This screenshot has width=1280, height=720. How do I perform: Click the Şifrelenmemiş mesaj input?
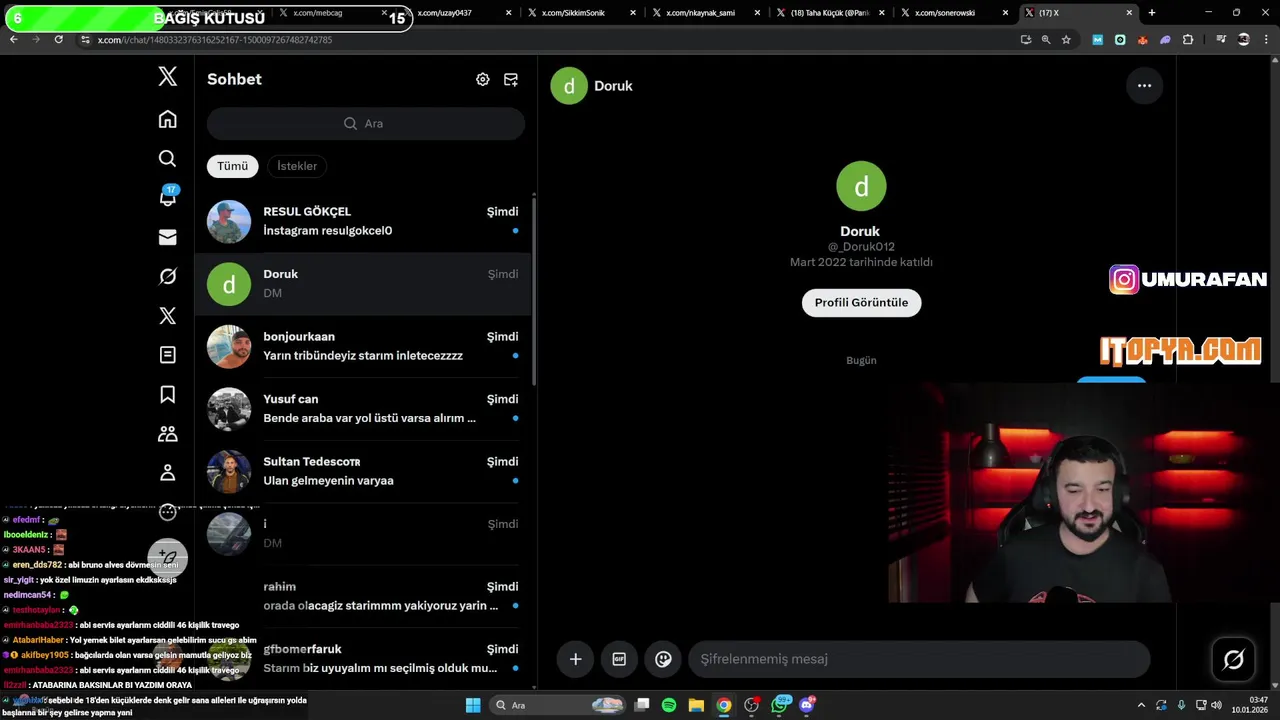coord(918,659)
